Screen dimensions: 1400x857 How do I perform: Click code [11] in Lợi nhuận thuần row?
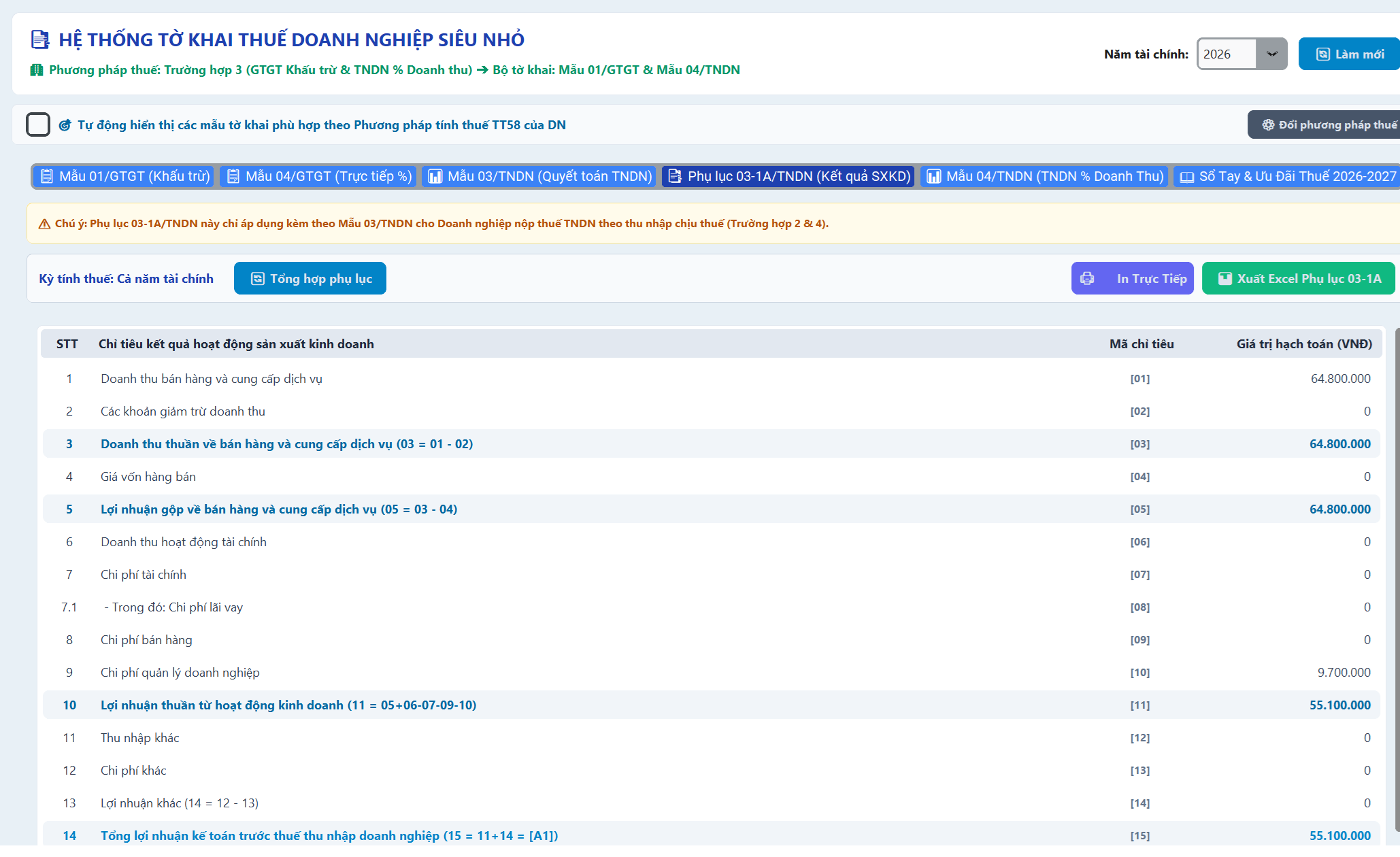(1140, 705)
